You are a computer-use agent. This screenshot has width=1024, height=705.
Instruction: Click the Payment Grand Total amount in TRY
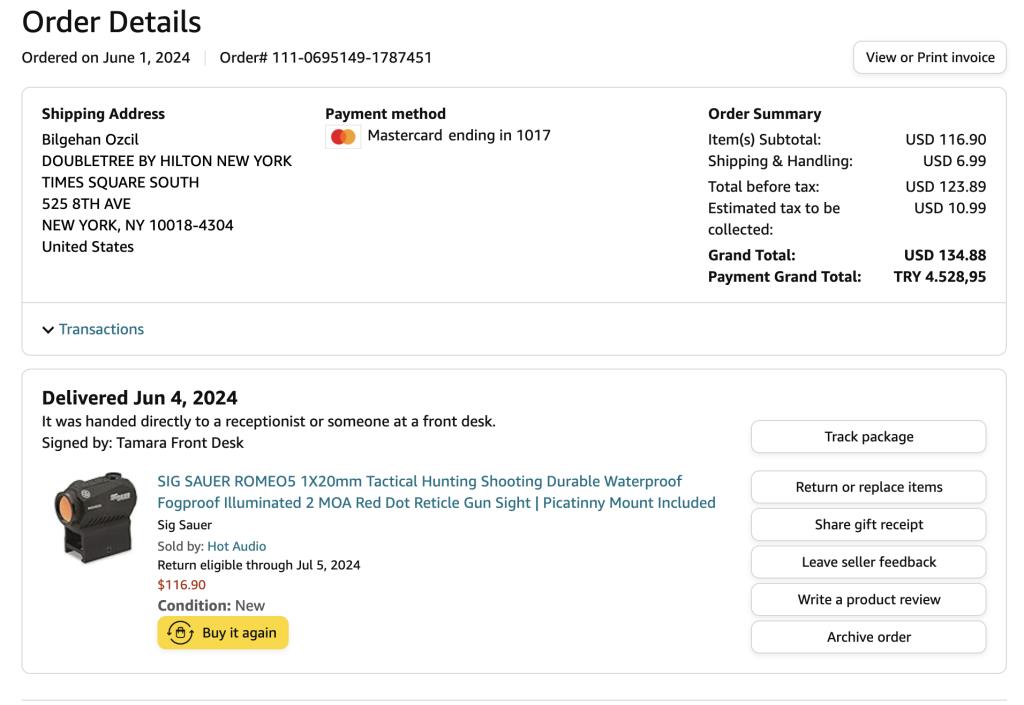click(939, 277)
